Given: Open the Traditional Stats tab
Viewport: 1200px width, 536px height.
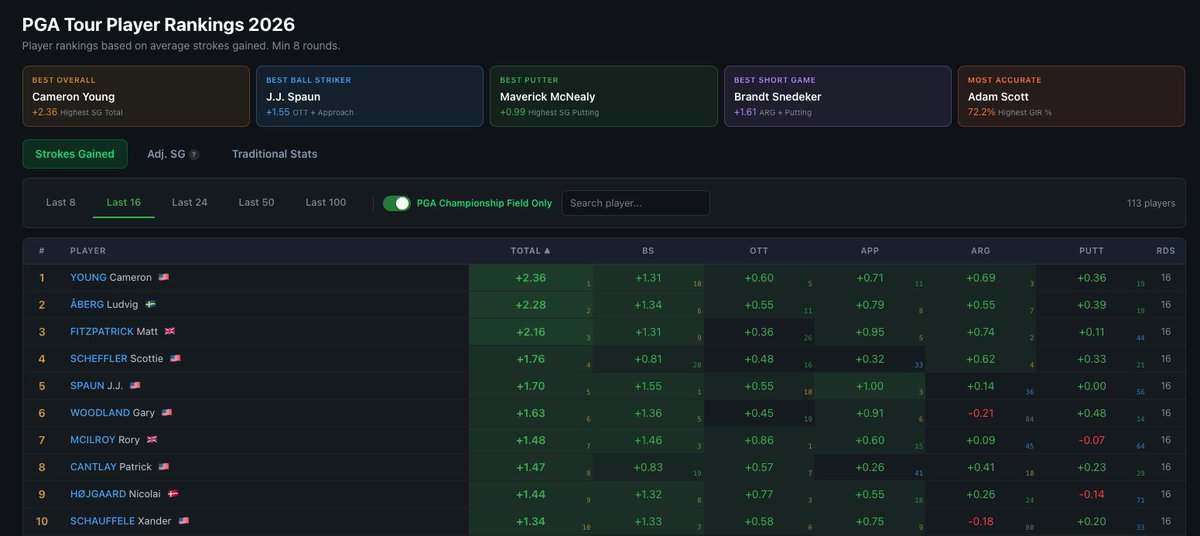Looking at the screenshot, I should pyautogui.click(x=275, y=154).
